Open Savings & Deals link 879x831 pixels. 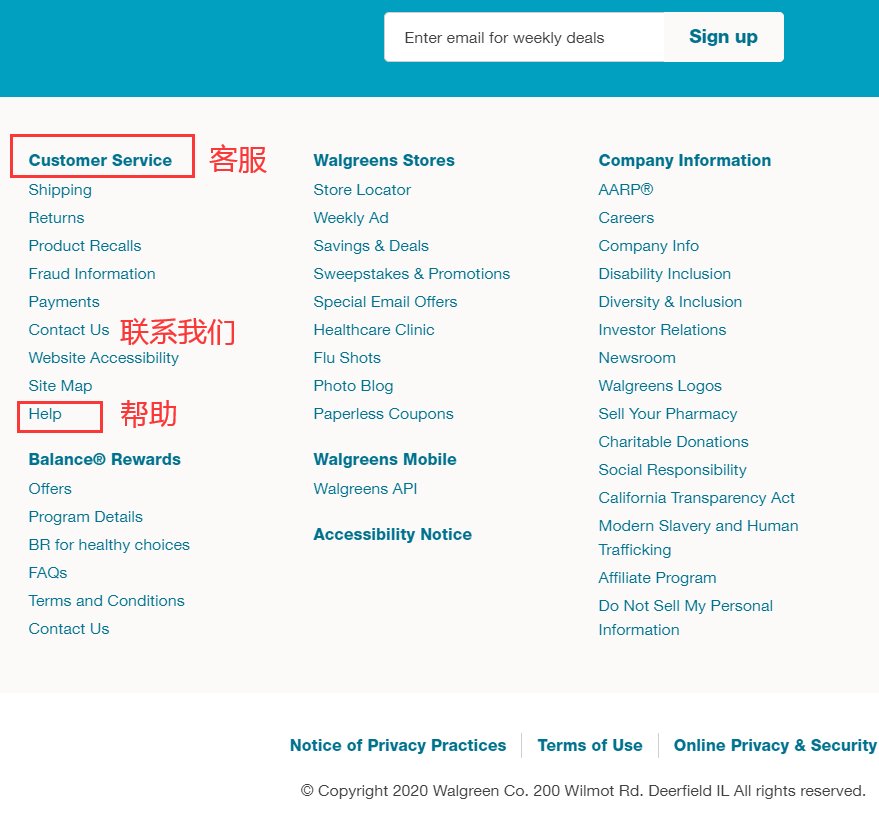(371, 246)
